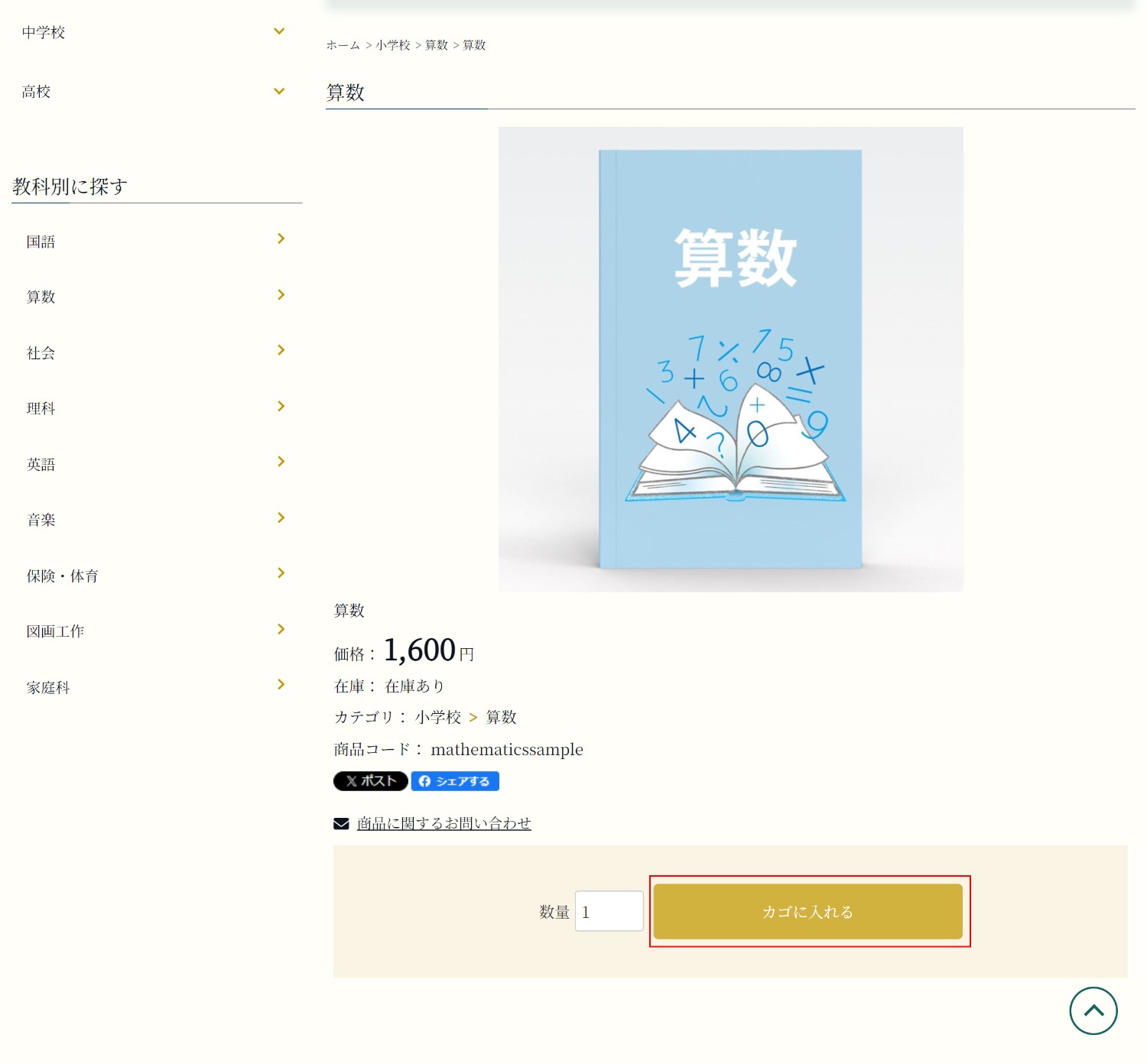Screen dimensions: 1147x1064
Task: Click the arrow icon next to 家庭科
Action: coord(281,685)
